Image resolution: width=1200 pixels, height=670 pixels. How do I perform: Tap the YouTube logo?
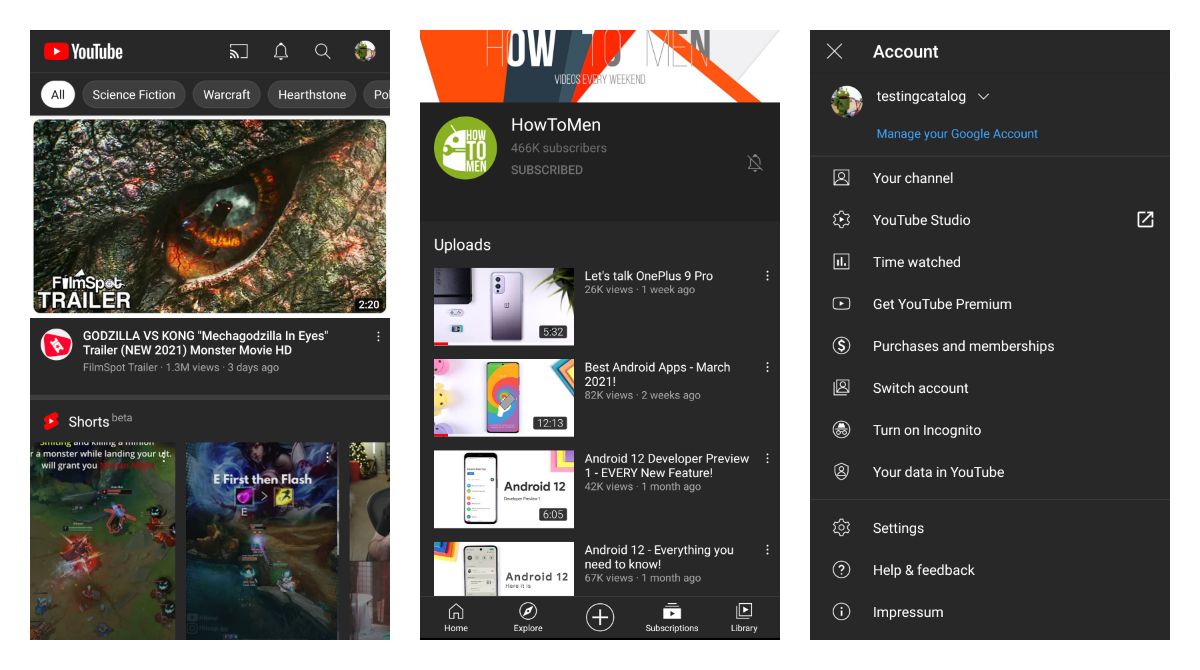[83, 51]
